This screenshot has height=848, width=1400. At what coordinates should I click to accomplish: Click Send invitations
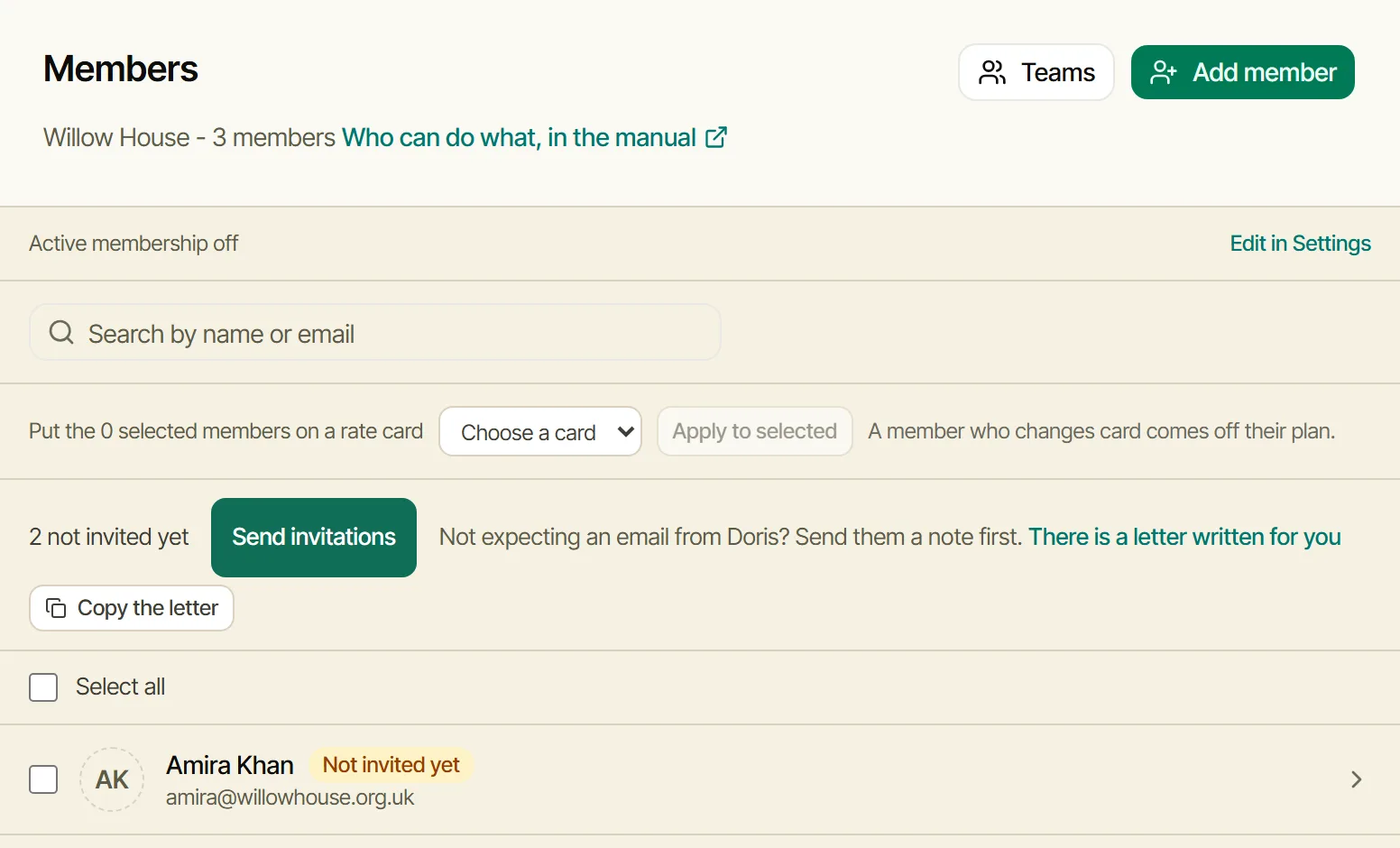314,538
